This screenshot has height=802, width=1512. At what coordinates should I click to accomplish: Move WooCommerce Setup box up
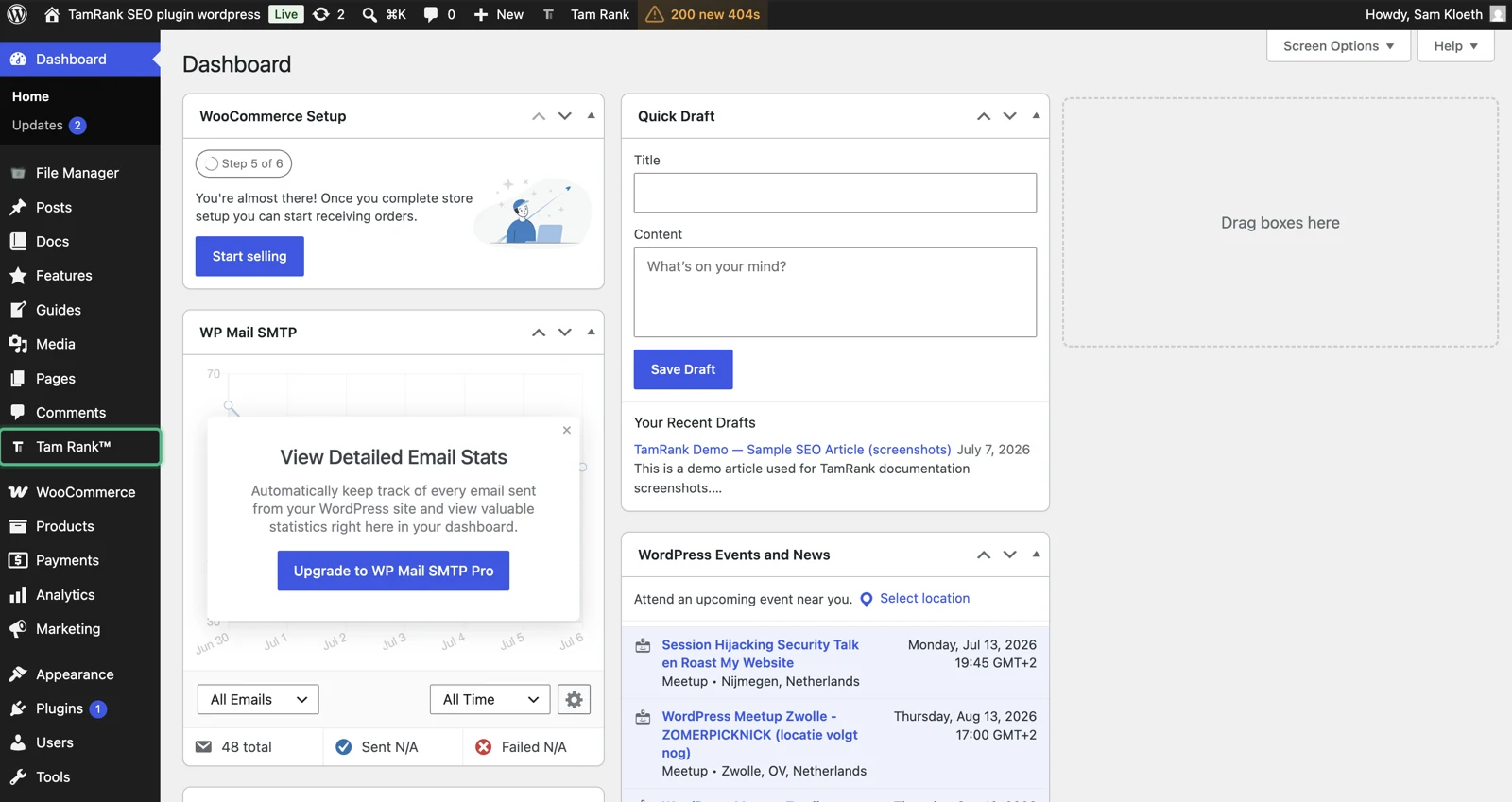(x=539, y=116)
